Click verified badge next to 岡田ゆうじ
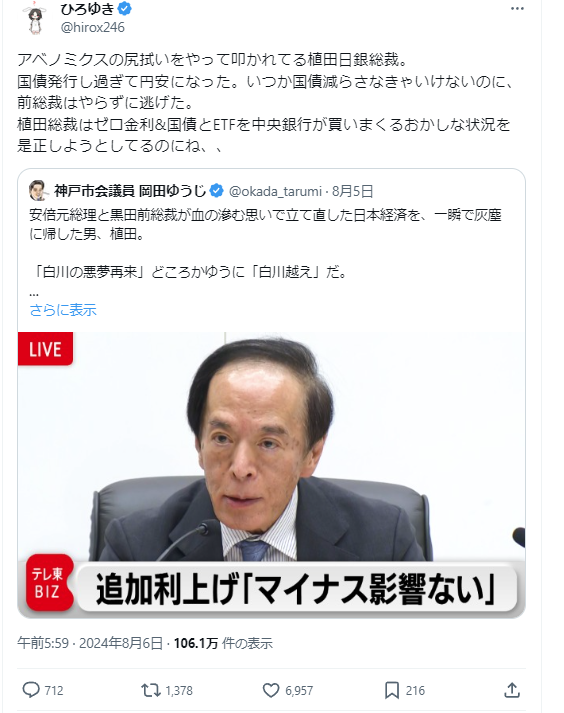The image size is (564, 713). (x=217, y=191)
